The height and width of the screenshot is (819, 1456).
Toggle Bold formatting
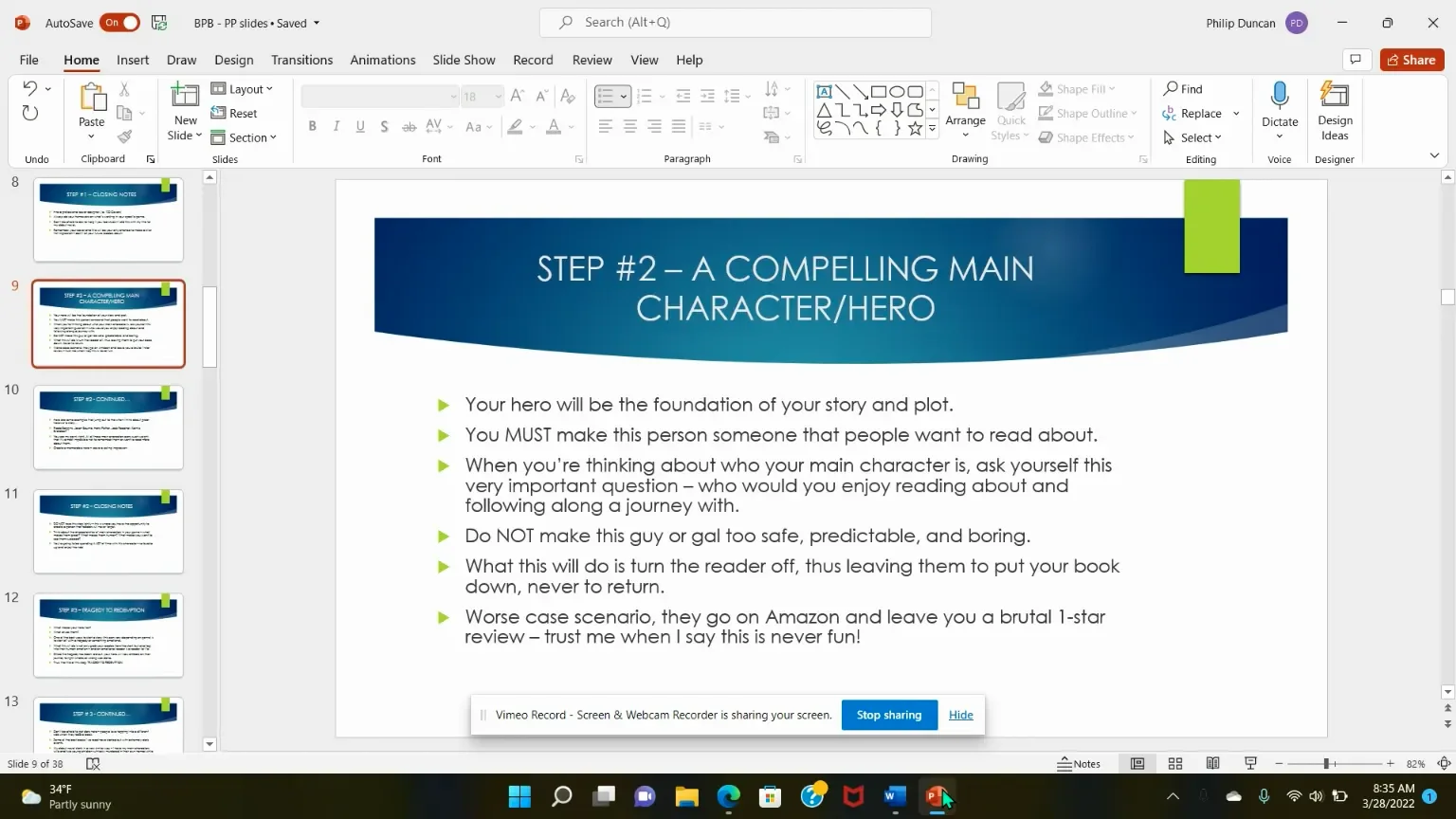312,126
